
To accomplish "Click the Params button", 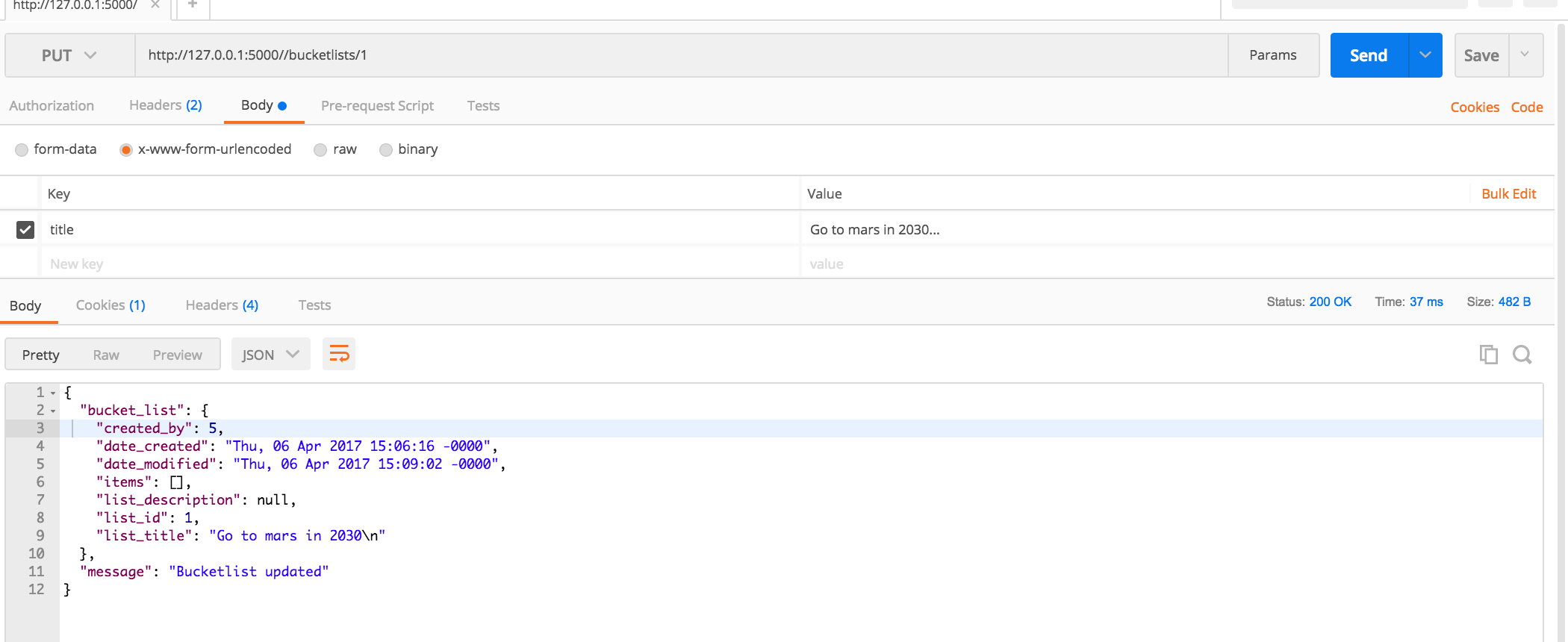I will (x=1273, y=55).
